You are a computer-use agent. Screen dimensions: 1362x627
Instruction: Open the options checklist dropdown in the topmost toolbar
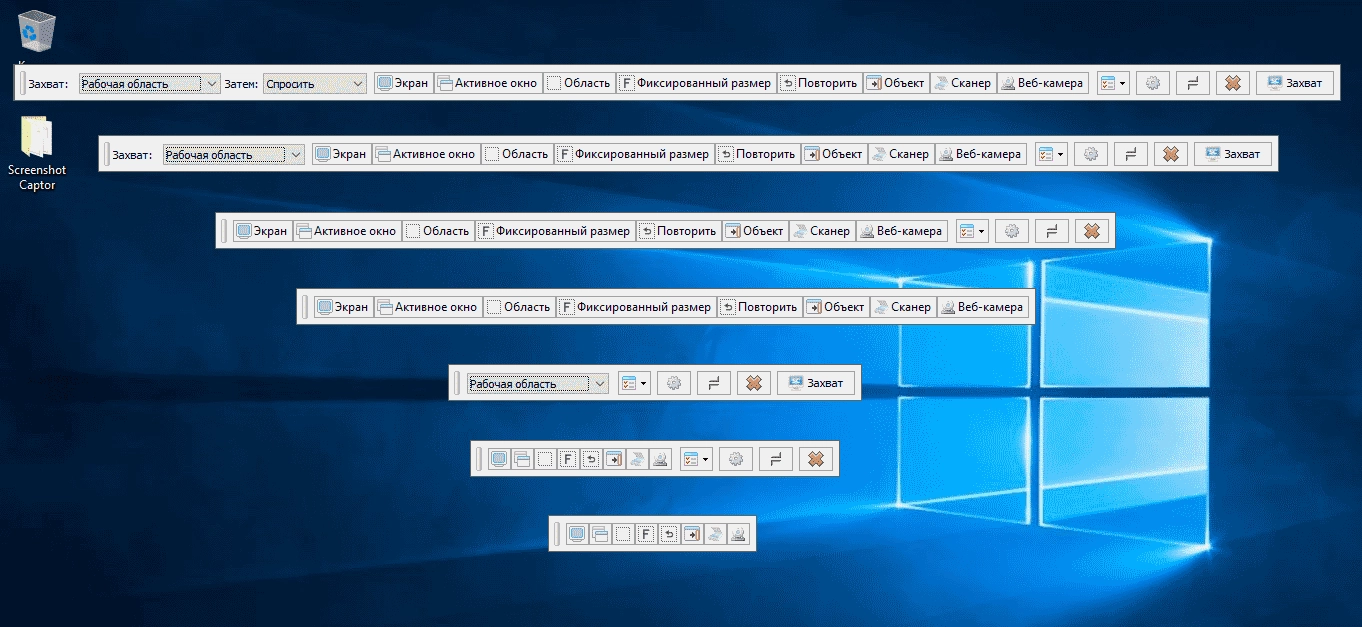[x=1113, y=83]
